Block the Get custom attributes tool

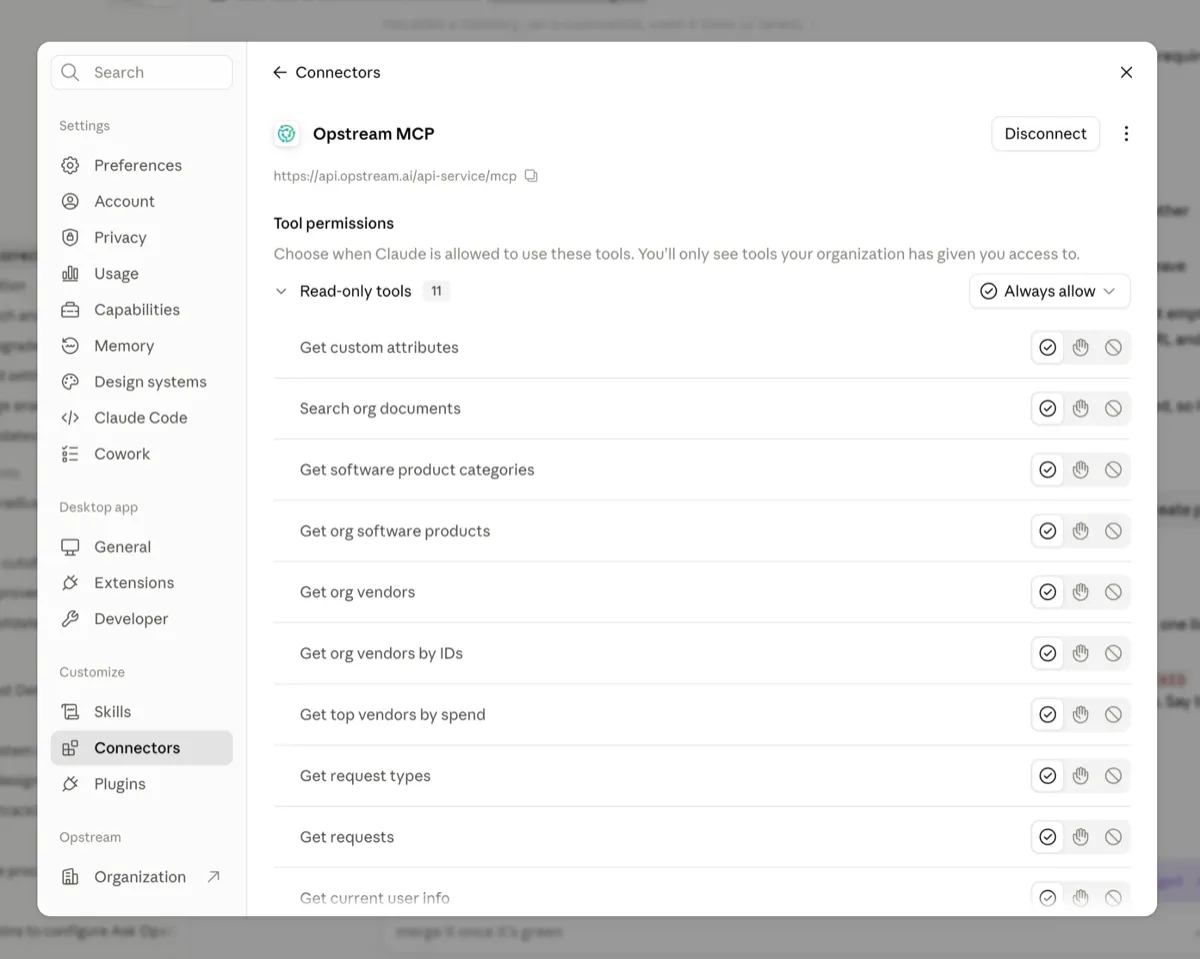(x=1113, y=347)
